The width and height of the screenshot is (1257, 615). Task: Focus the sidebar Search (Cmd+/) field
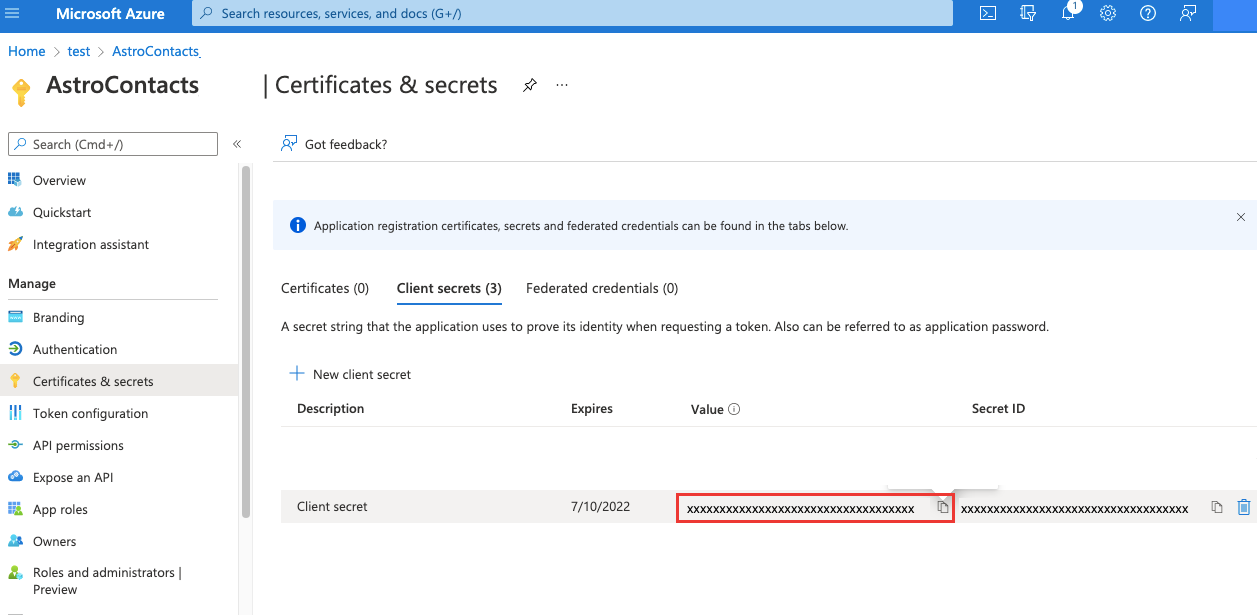tap(113, 144)
